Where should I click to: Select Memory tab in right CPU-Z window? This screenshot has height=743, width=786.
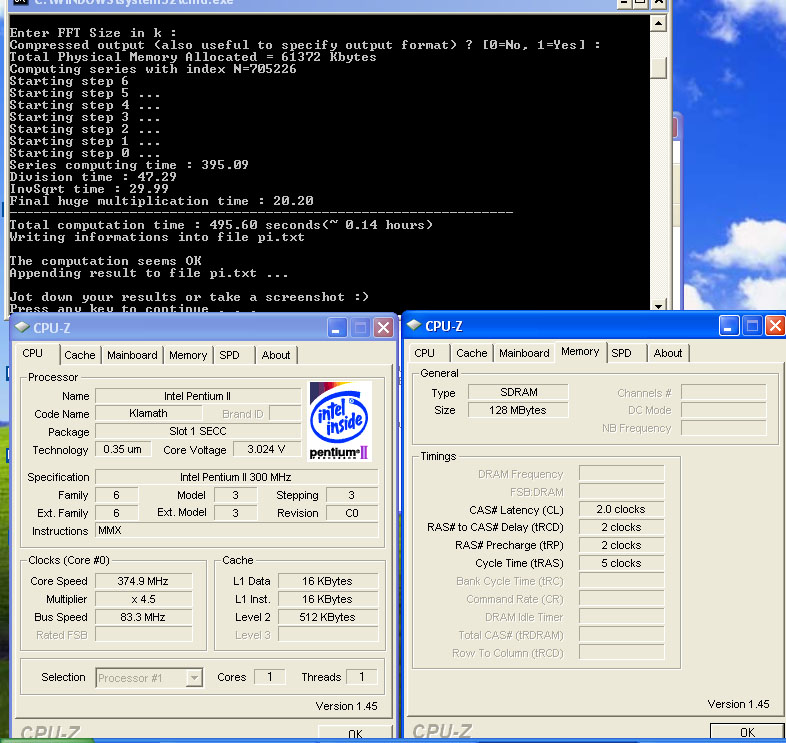click(580, 351)
